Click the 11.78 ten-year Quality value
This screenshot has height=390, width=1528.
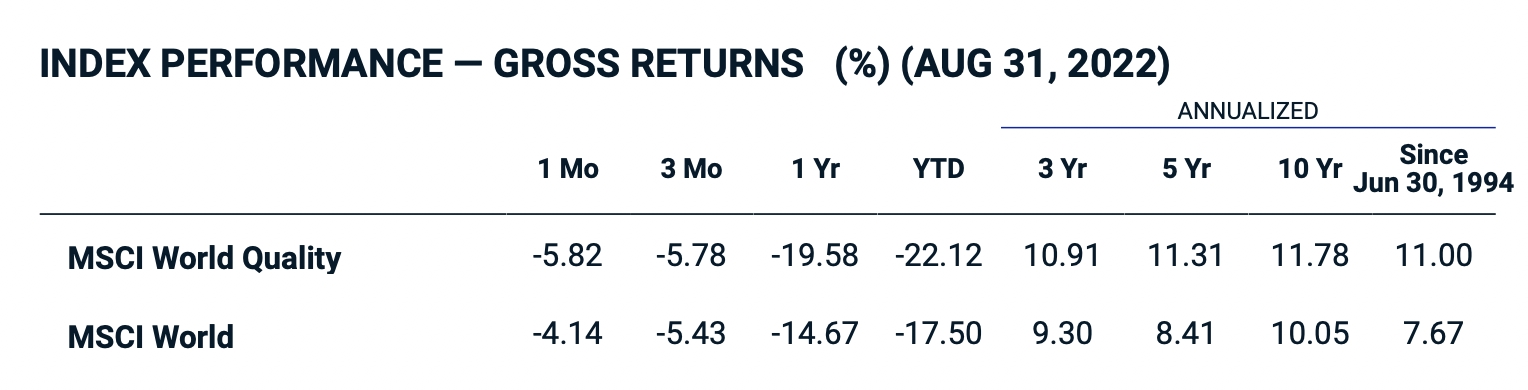[1310, 255]
